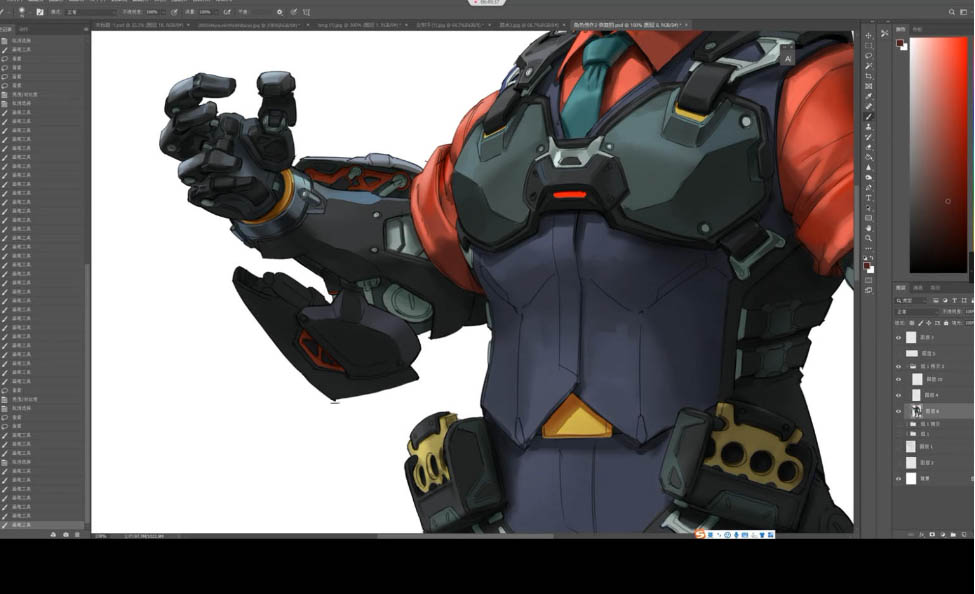Open brush settings panel from options bar
The width and height of the screenshot is (975, 594).
40,12
